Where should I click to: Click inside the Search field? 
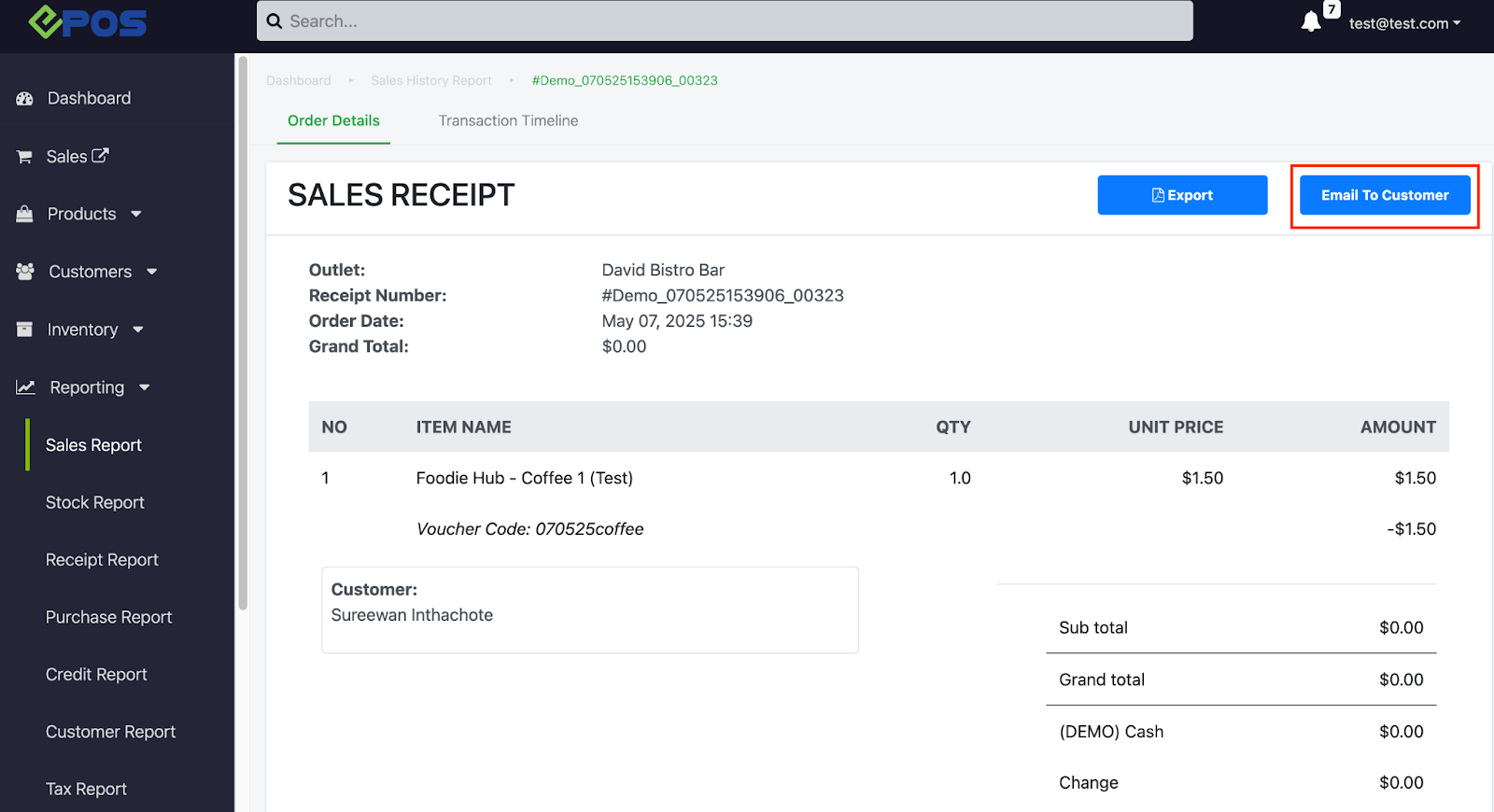[x=725, y=21]
